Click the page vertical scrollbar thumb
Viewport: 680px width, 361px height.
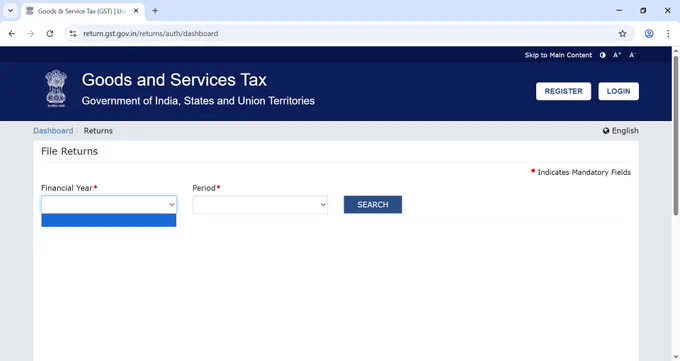click(x=676, y=135)
